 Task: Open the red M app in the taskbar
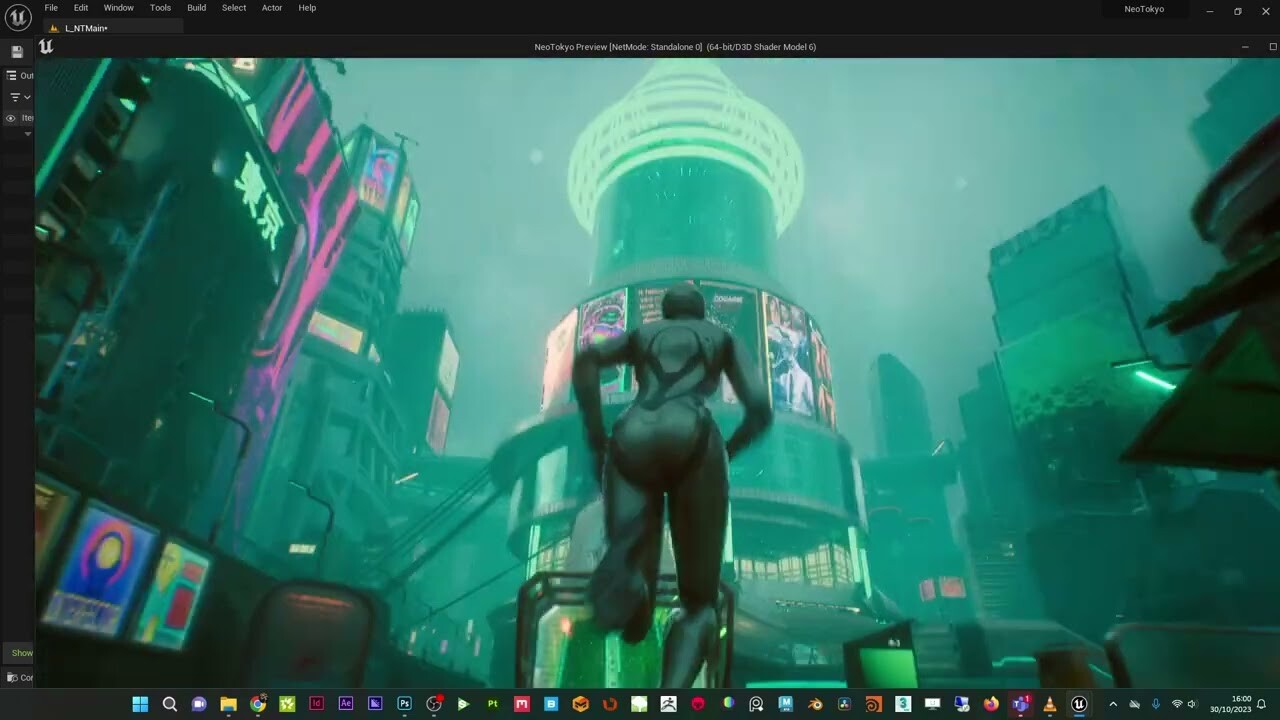click(x=521, y=704)
